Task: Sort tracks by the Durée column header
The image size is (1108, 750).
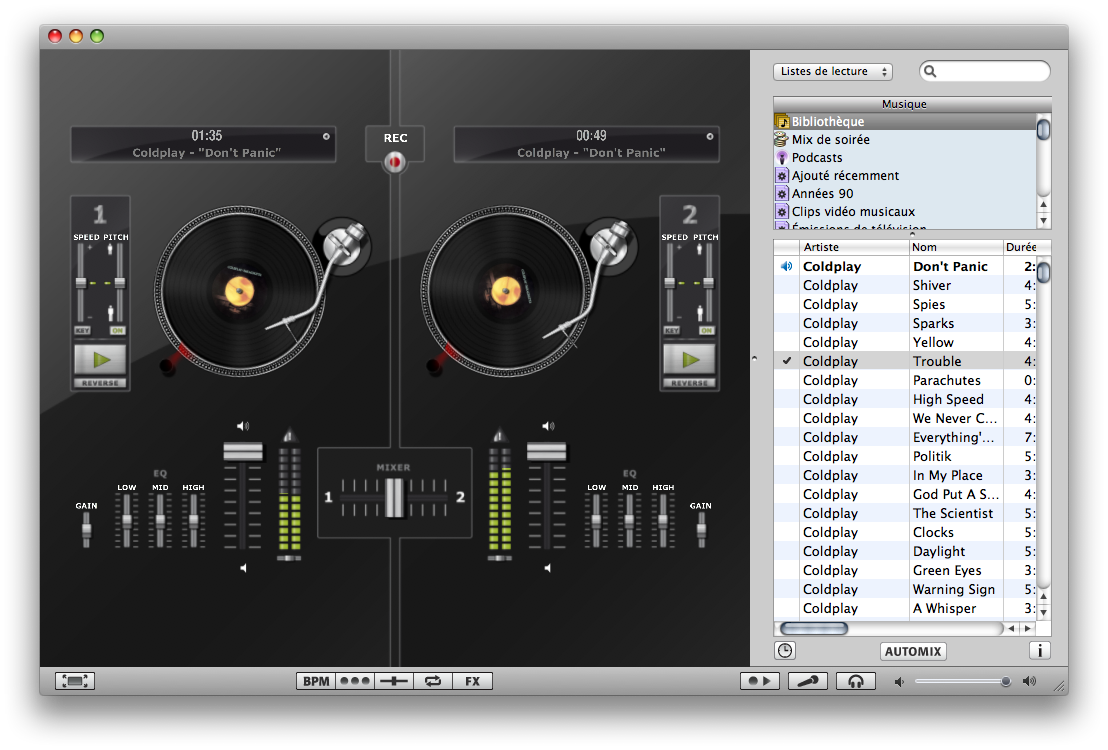Action: (1020, 247)
